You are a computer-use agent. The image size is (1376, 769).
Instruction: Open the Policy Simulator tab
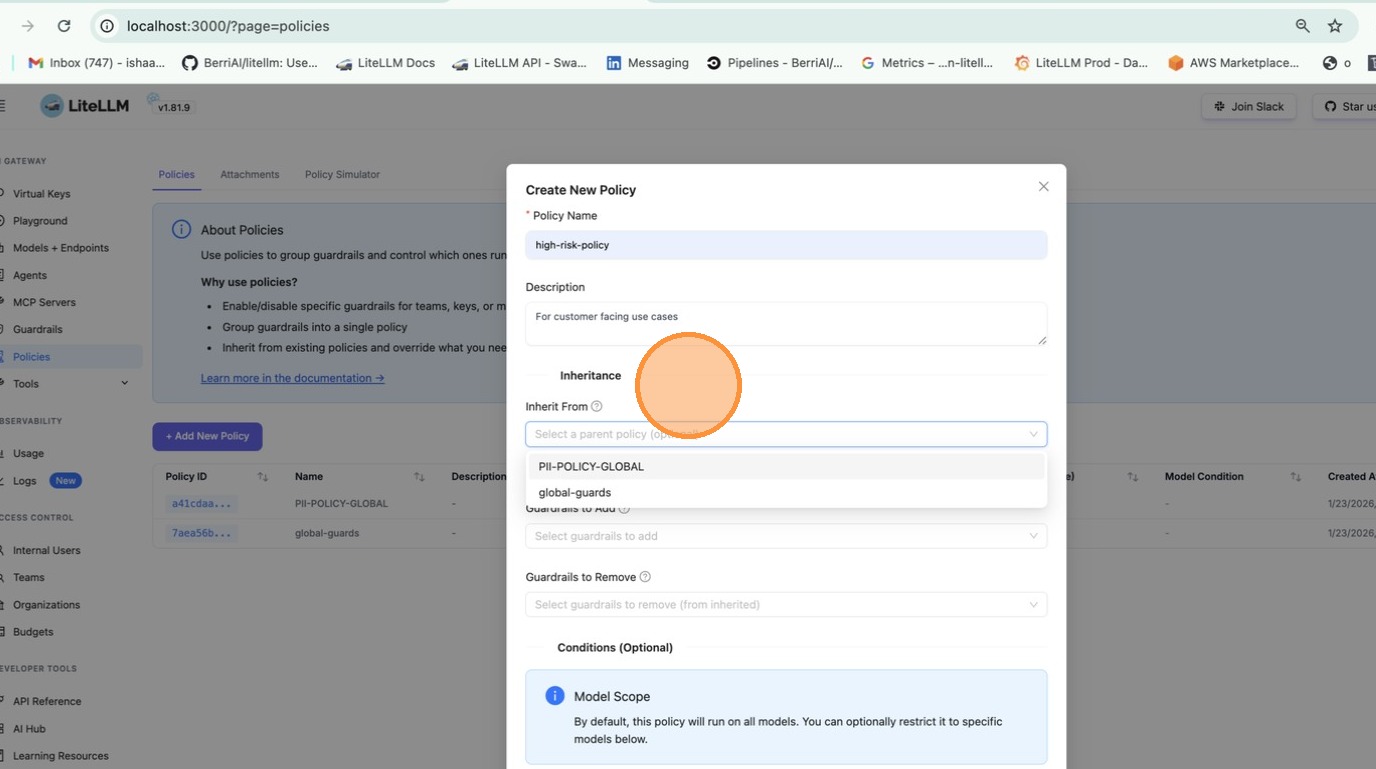(x=342, y=174)
